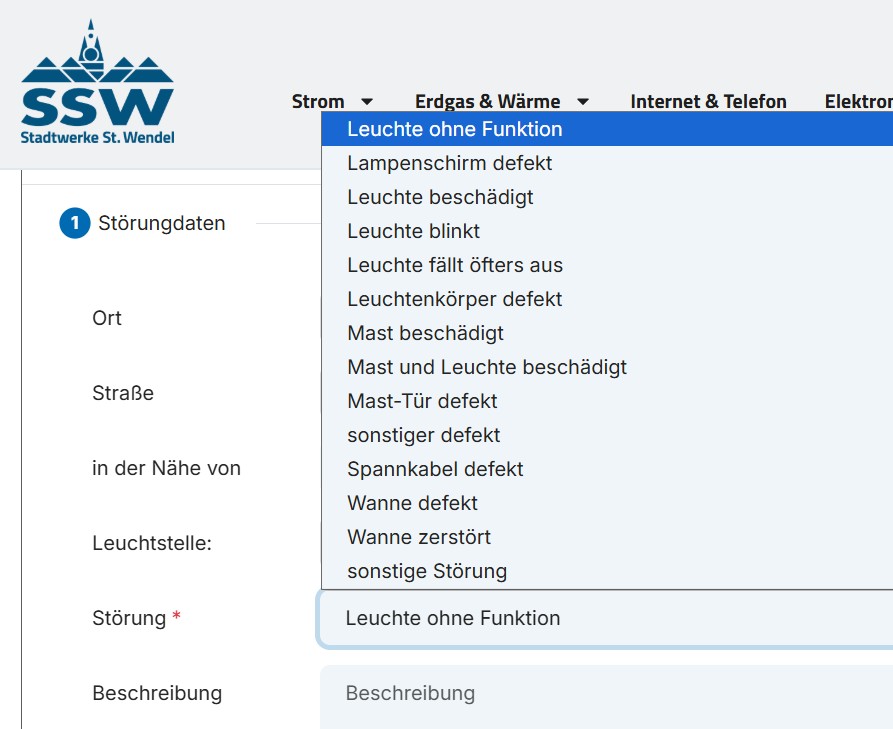Select 'Mast-Tür defekt' option

(422, 401)
